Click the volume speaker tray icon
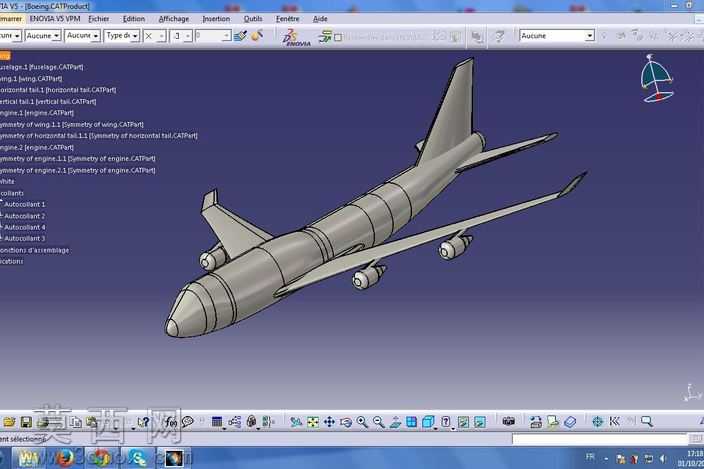Viewport: 704px width, 469px height. point(663,459)
